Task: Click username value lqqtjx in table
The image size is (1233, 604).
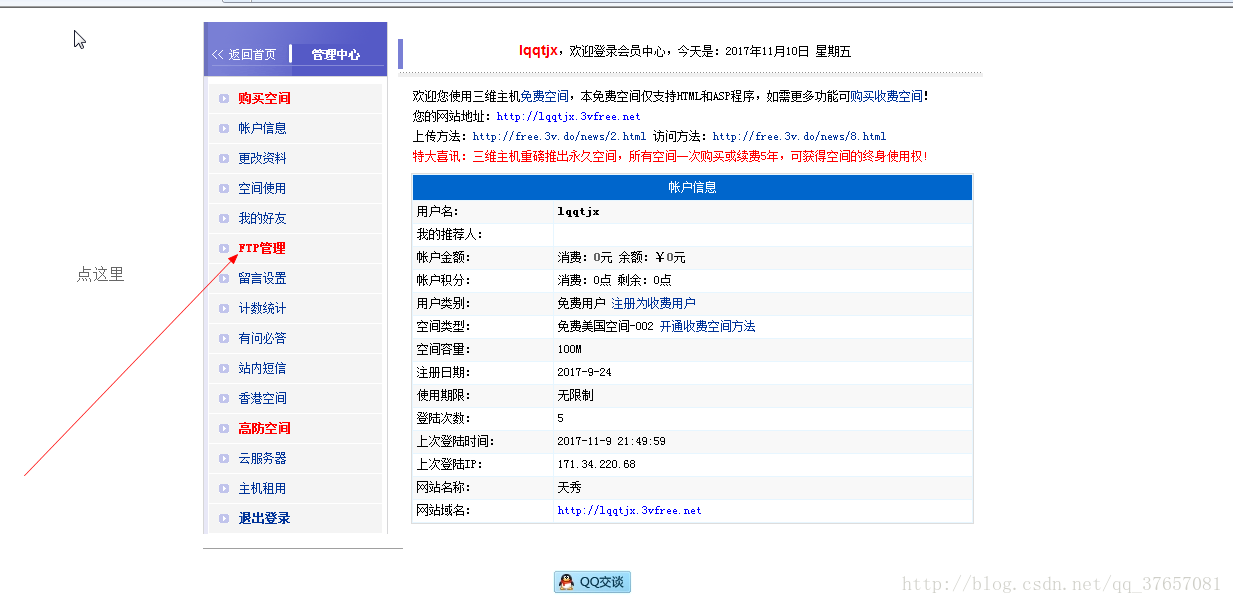Action: tap(578, 211)
